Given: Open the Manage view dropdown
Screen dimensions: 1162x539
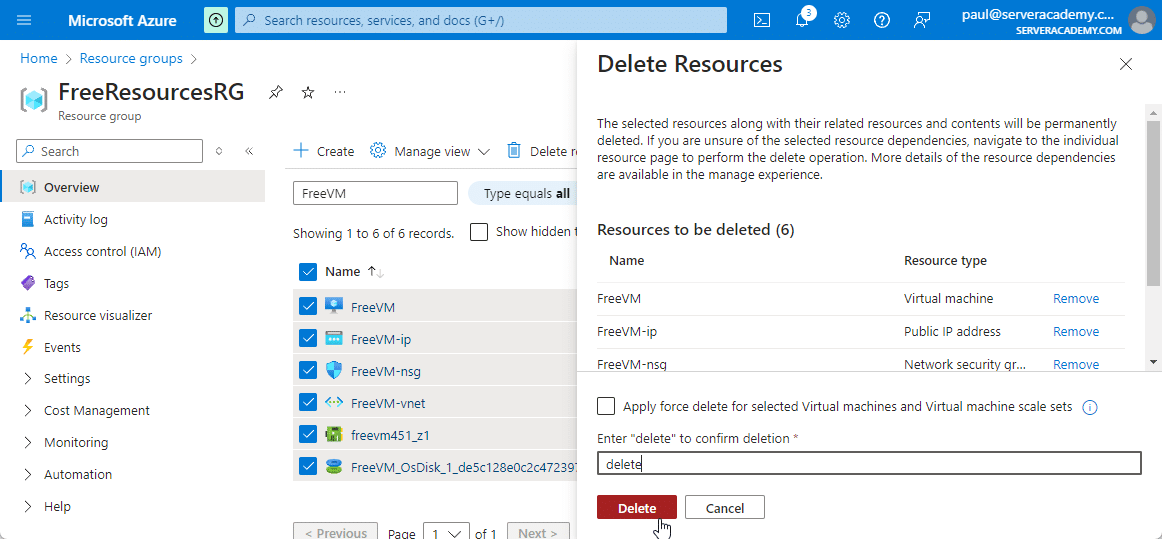Looking at the screenshot, I should (x=430, y=151).
